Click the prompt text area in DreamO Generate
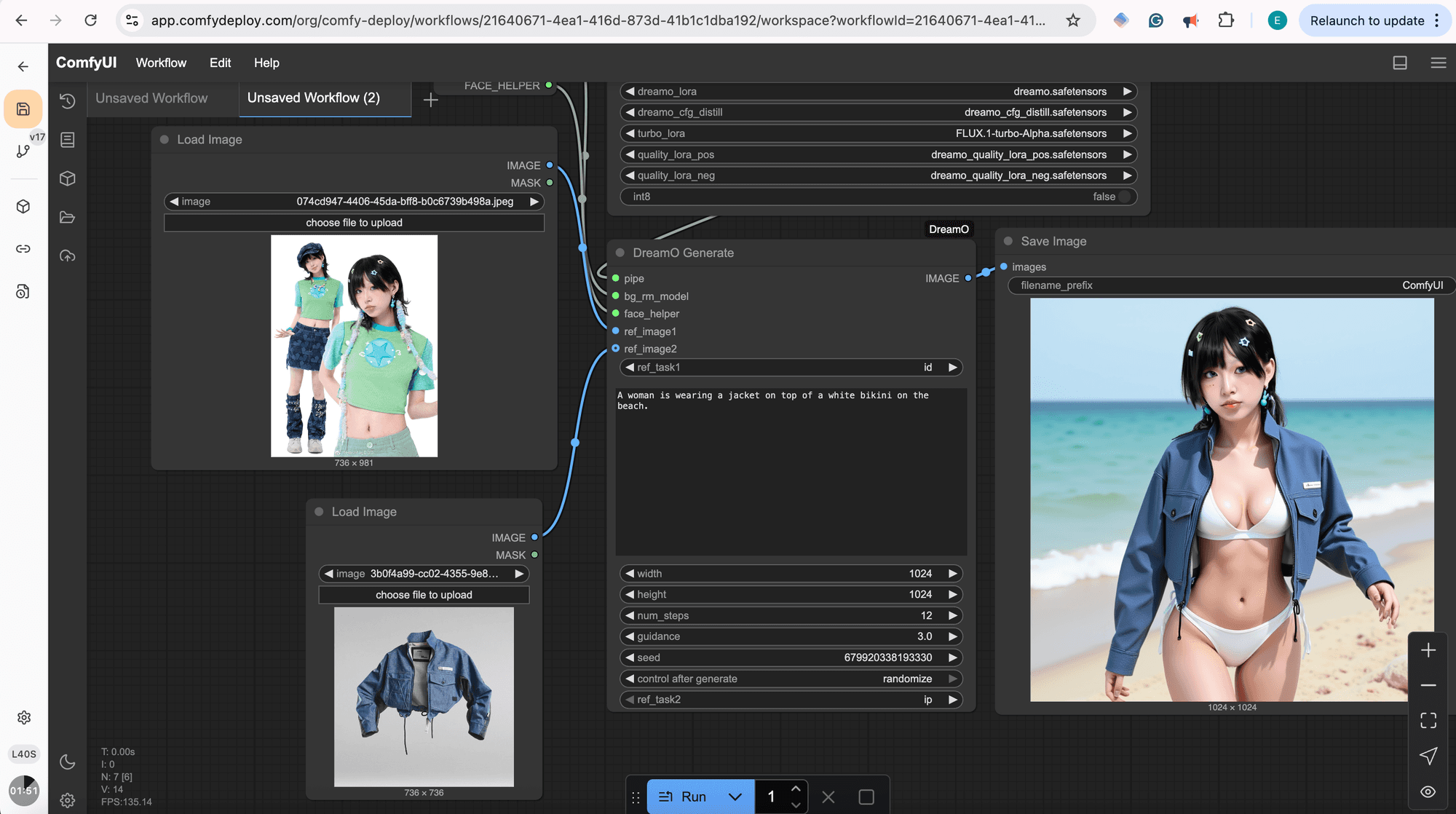 pos(791,472)
